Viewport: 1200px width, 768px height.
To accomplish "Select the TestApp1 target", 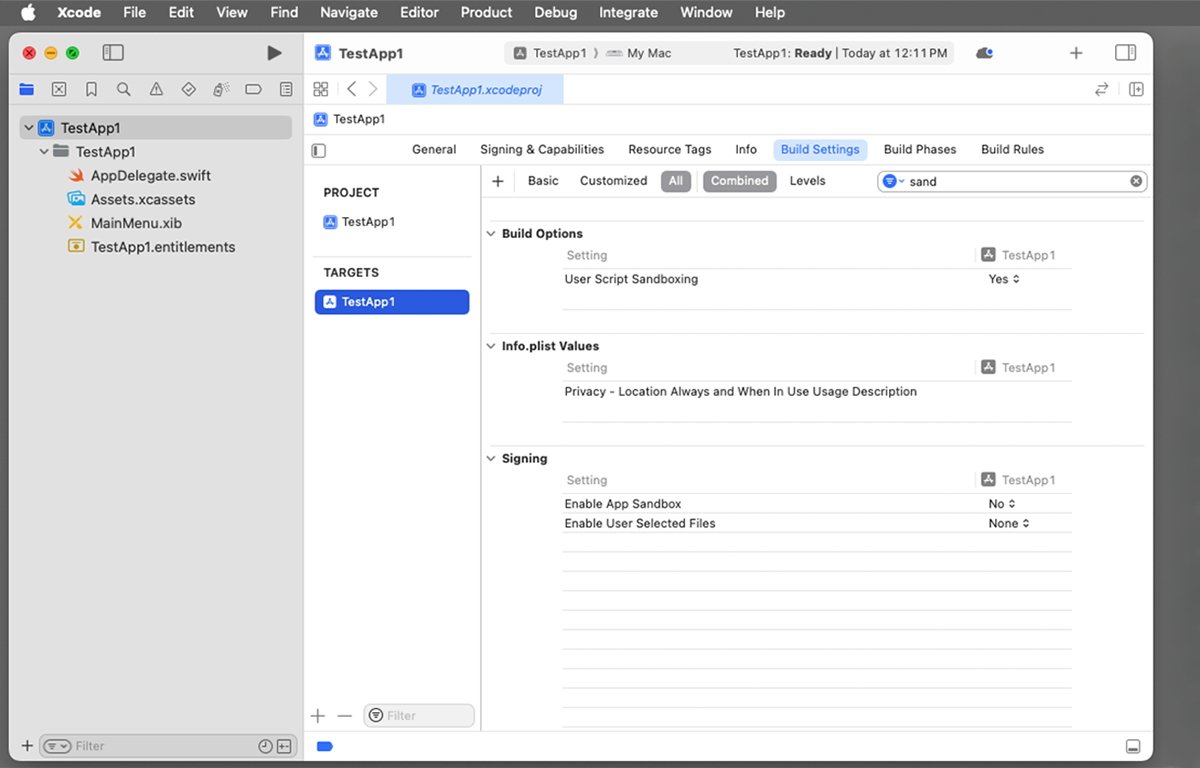I will coord(391,301).
